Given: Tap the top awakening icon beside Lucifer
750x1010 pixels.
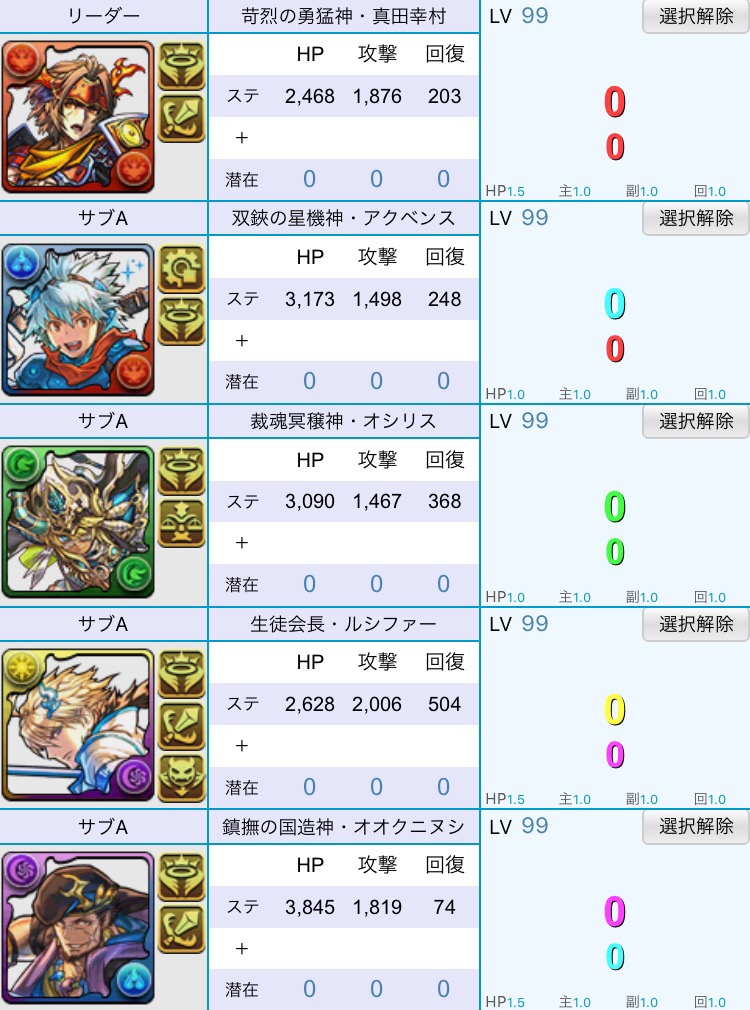Looking at the screenshot, I should 182,674.
